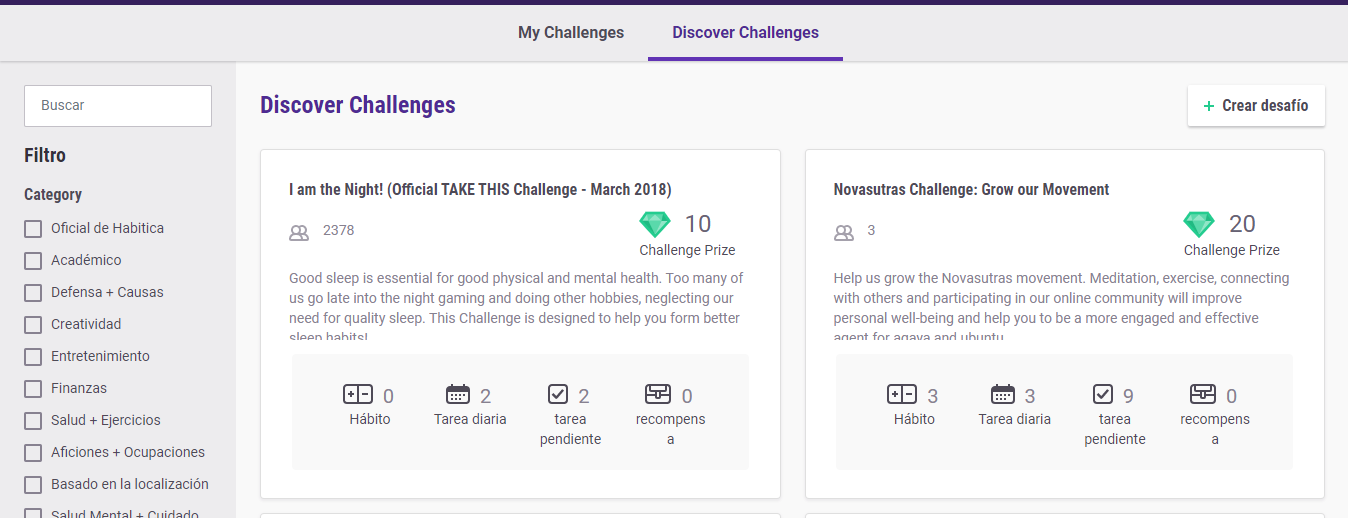Viewport: 1348px width, 518px height.
Task: Enable the Académico filter checkbox
Action: coord(33,261)
